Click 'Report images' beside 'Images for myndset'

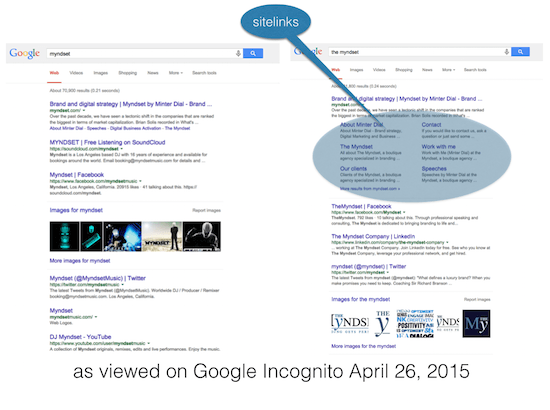[207, 210]
